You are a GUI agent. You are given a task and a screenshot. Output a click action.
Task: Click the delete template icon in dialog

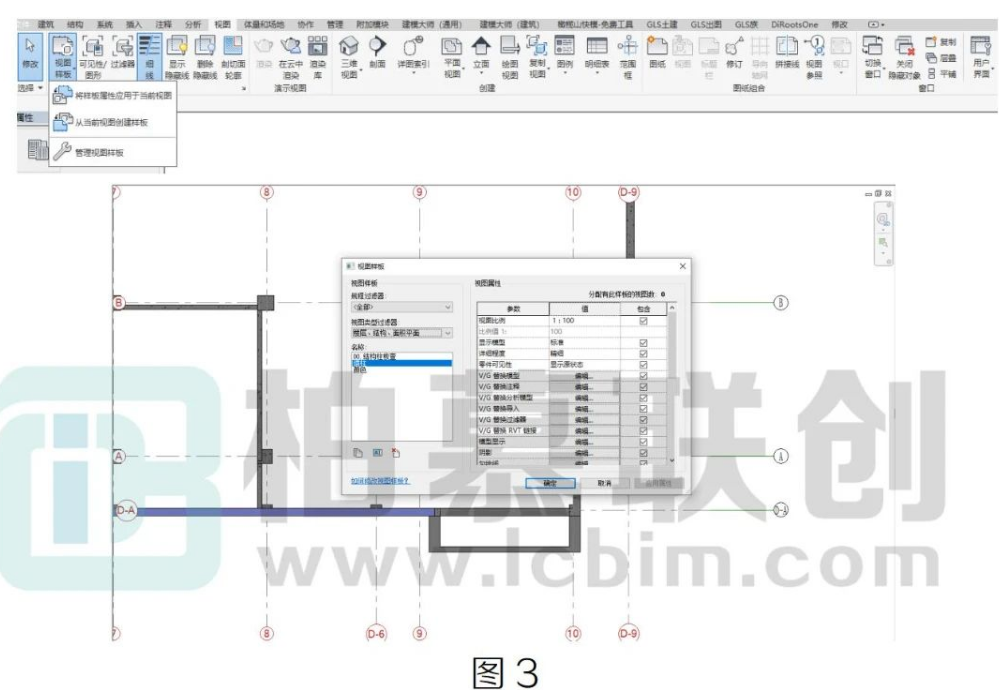tap(396, 453)
